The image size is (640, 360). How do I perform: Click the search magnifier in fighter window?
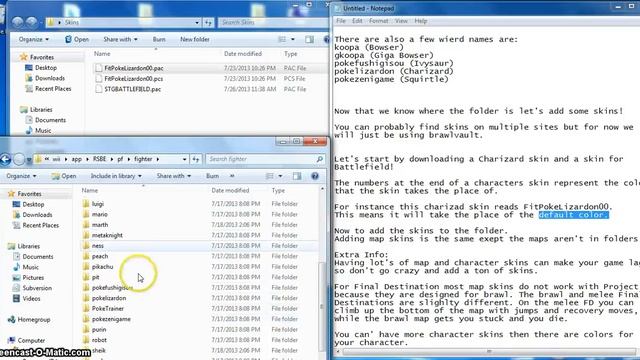point(320,159)
